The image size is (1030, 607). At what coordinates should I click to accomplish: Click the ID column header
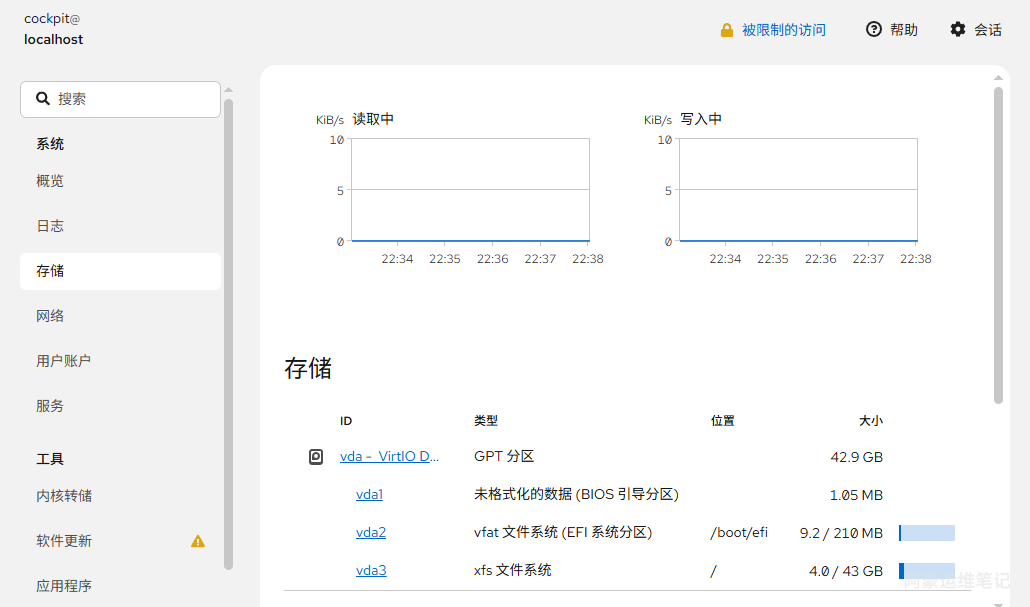tap(346, 421)
